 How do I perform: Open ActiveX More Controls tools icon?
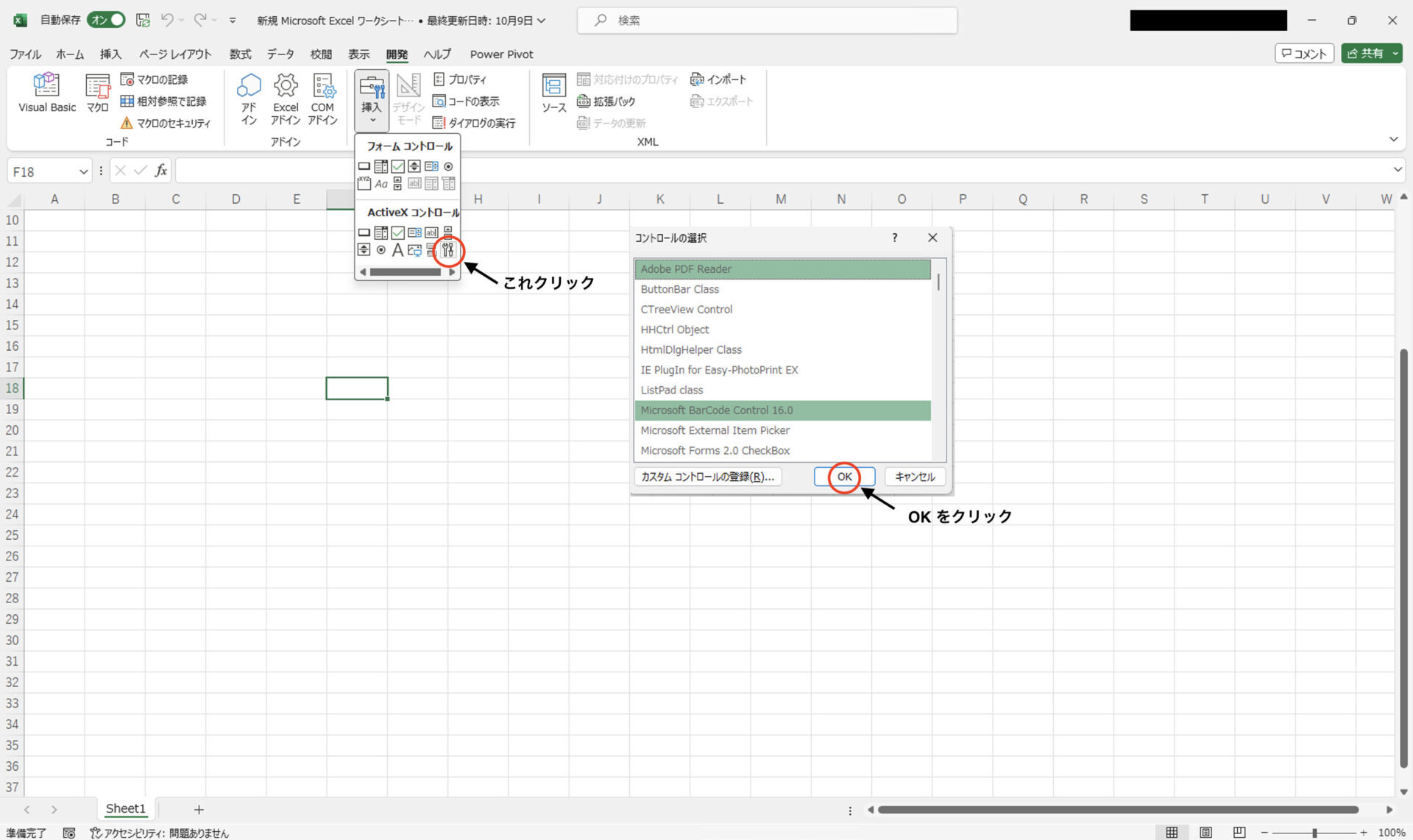click(x=448, y=250)
